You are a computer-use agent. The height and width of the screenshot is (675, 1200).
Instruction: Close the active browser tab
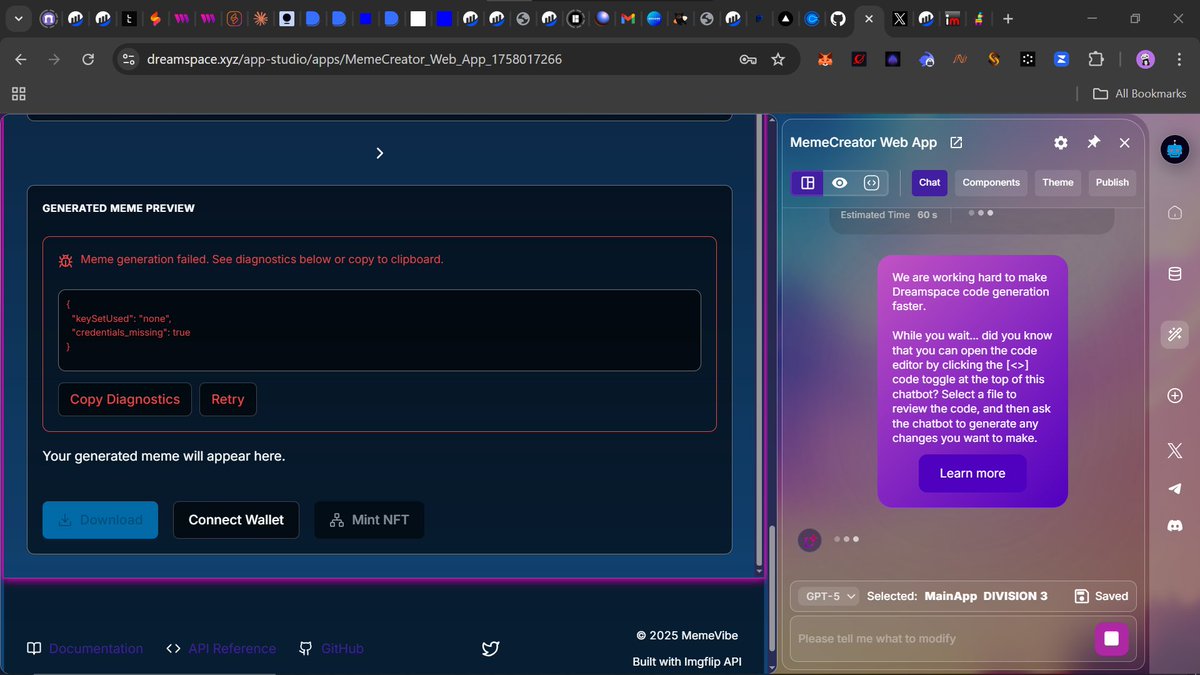(868, 18)
